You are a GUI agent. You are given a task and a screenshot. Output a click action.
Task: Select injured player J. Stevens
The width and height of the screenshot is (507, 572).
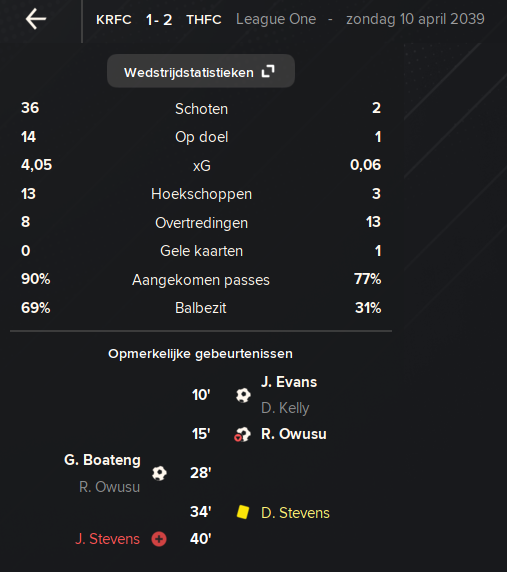click(x=108, y=539)
